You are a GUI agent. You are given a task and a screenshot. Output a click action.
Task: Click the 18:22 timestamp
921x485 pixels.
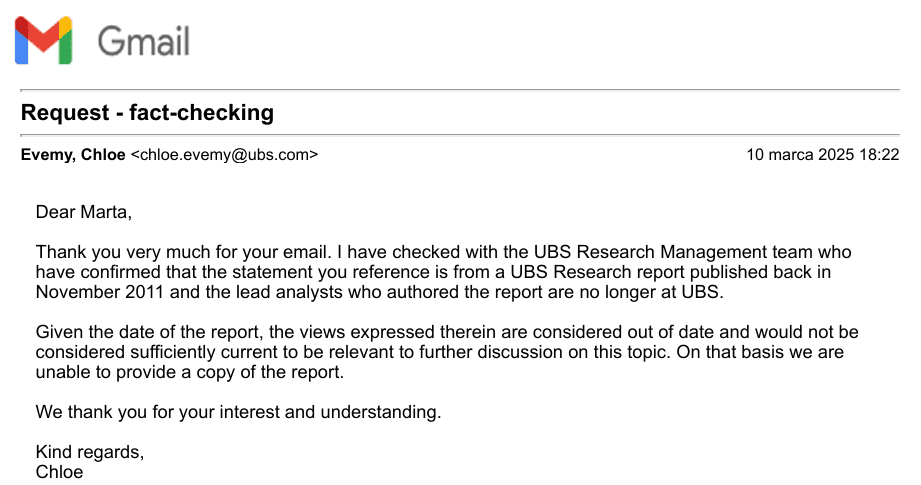point(879,154)
